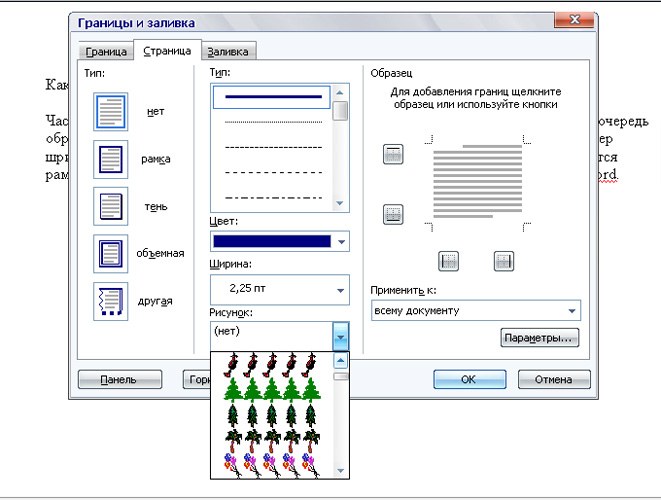Select the long-dashed line style
661x500 pixels.
273,172
